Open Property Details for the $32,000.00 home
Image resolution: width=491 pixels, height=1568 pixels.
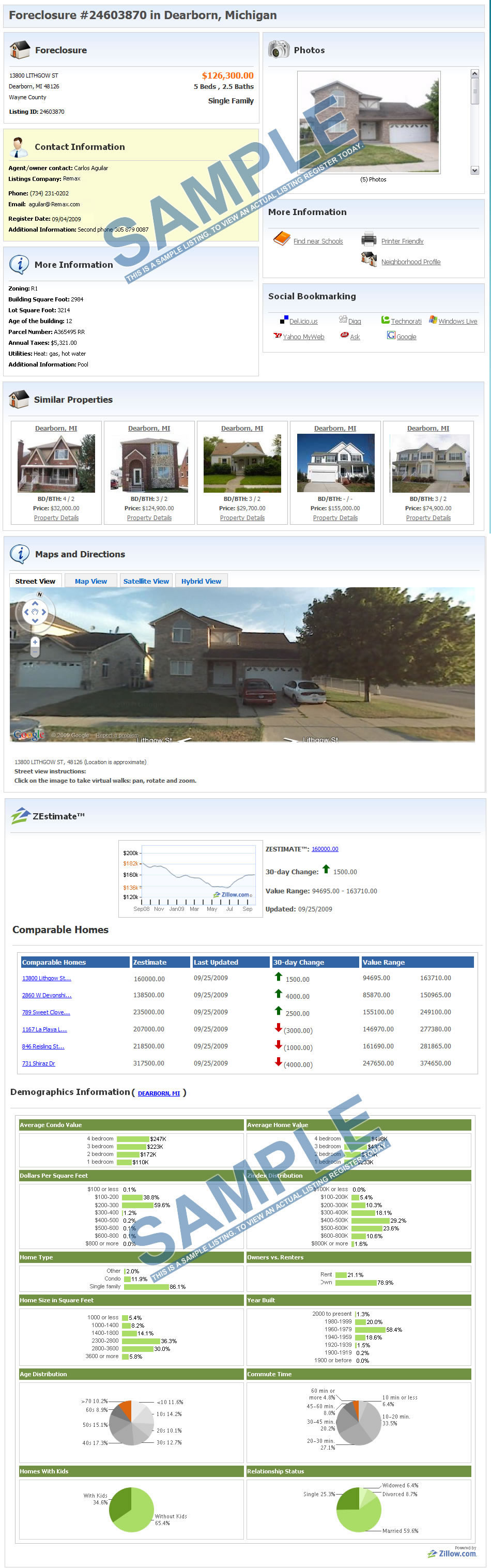click(56, 518)
